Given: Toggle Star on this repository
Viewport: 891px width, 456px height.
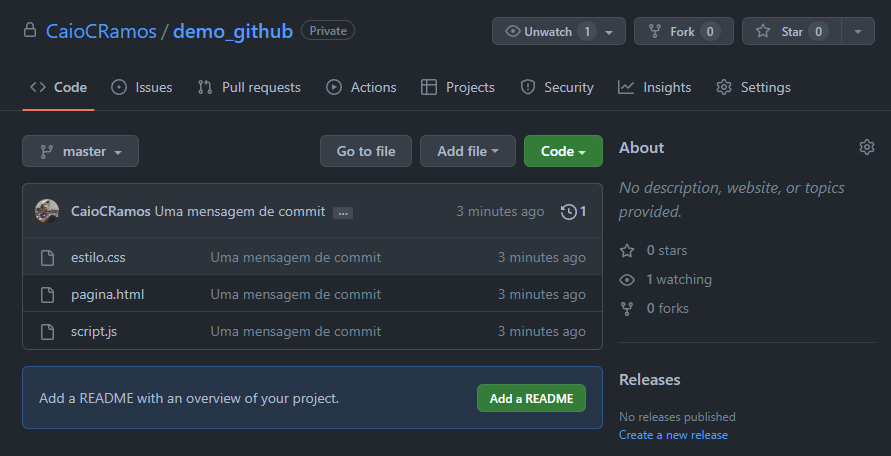Looking at the screenshot, I should [x=791, y=31].
